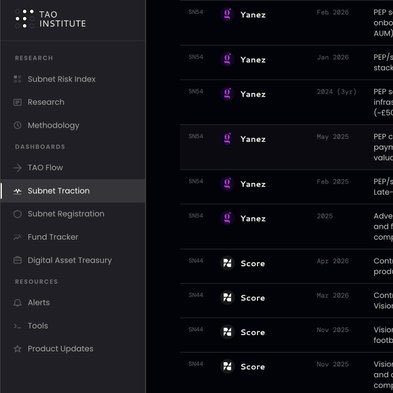Click the Research page icon
Image resolution: width=393 pixels, height=393 pixels.
pyautogui.click(x=17, y=102)
